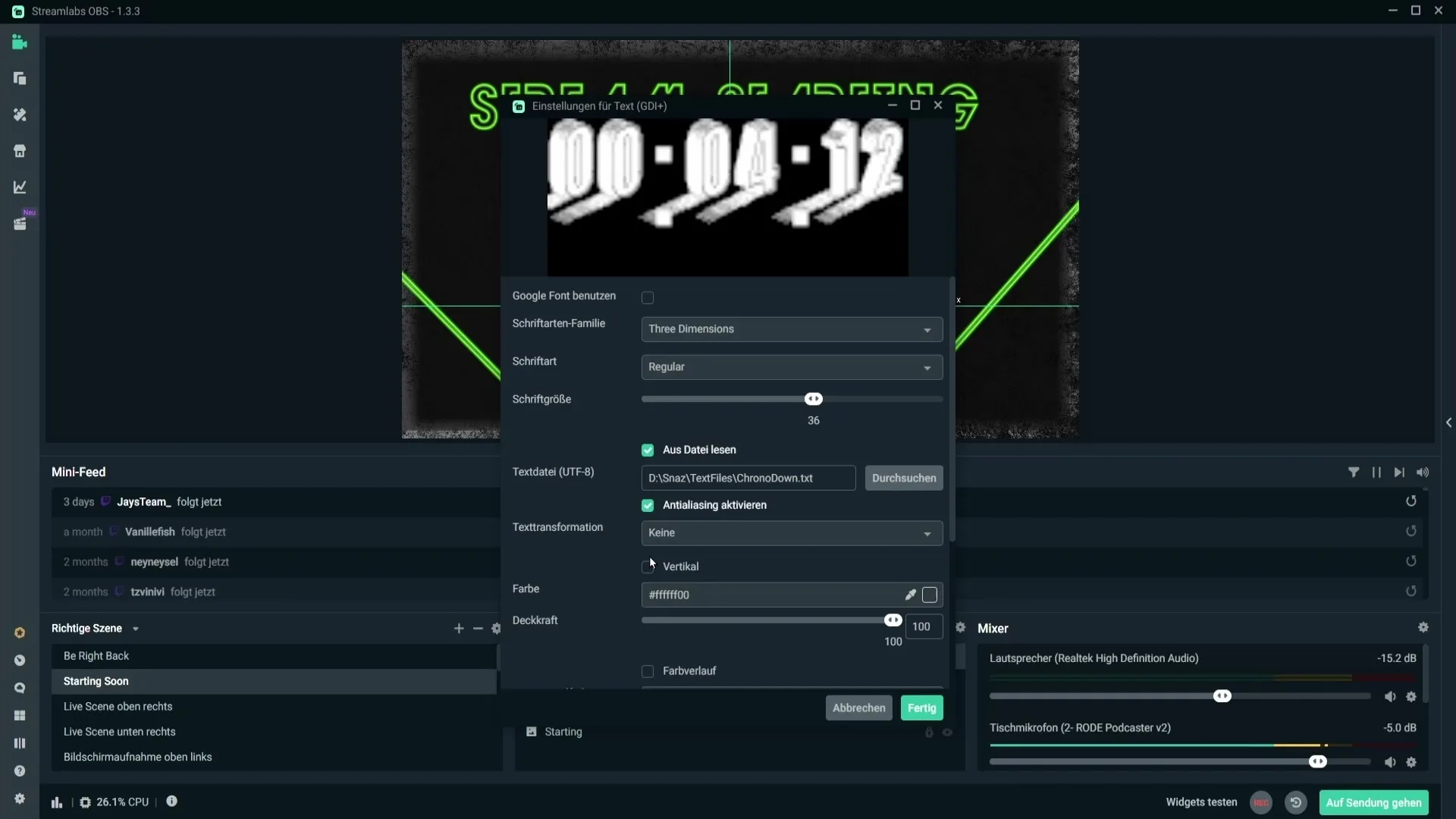Adjust the Deckkraft opacity slider handle
Viewport: 1456px width, 819px height.
(893, 620)
